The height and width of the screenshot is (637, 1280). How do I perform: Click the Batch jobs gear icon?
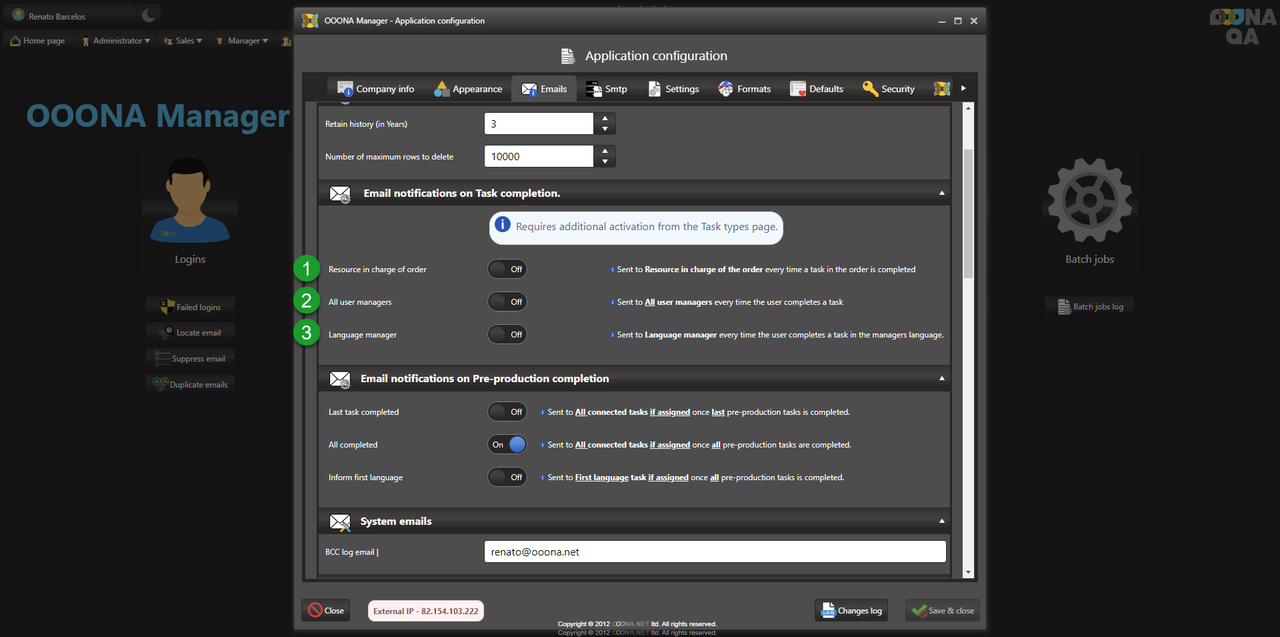[1089, 200]
